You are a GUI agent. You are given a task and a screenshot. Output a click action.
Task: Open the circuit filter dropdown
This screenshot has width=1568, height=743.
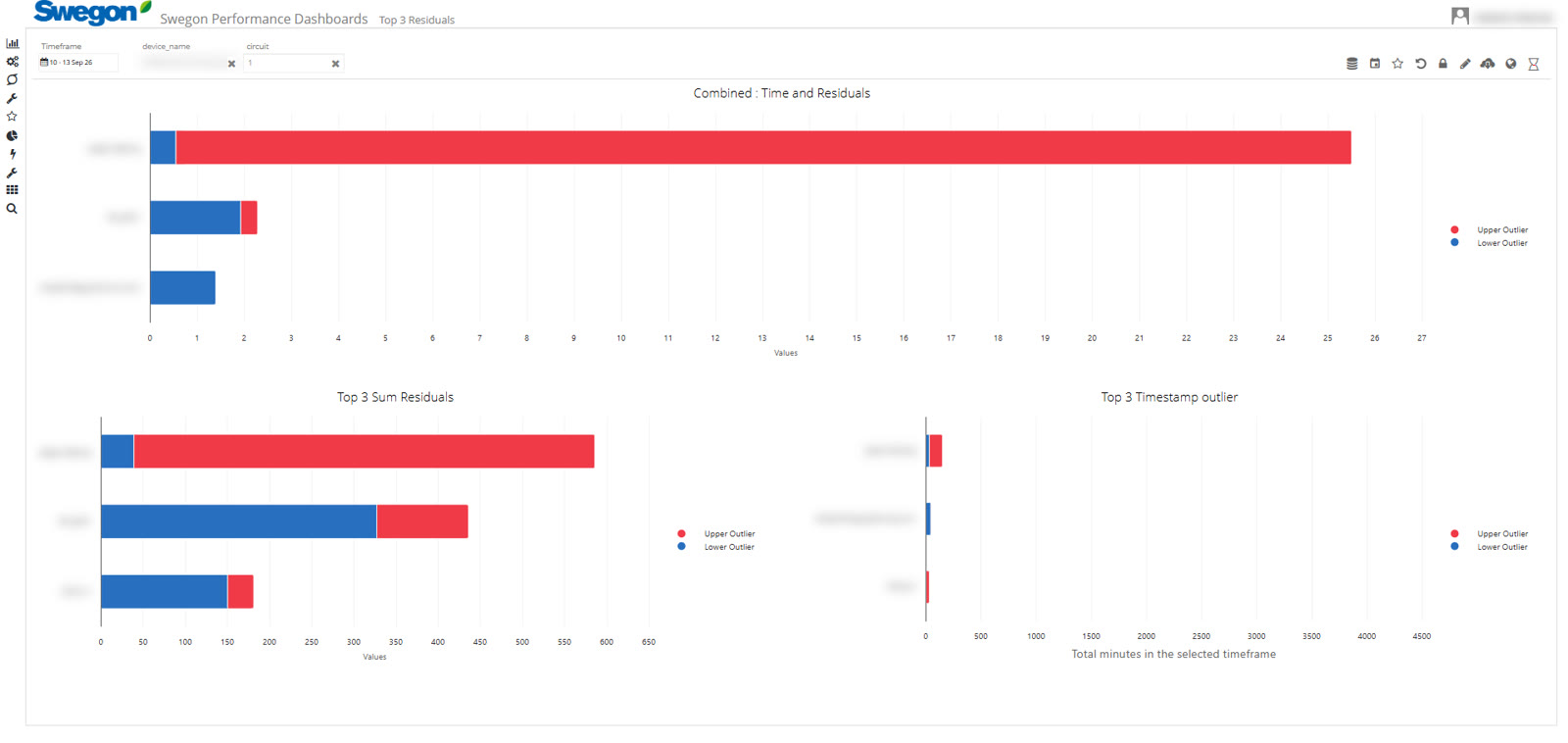tap(285, 63)
